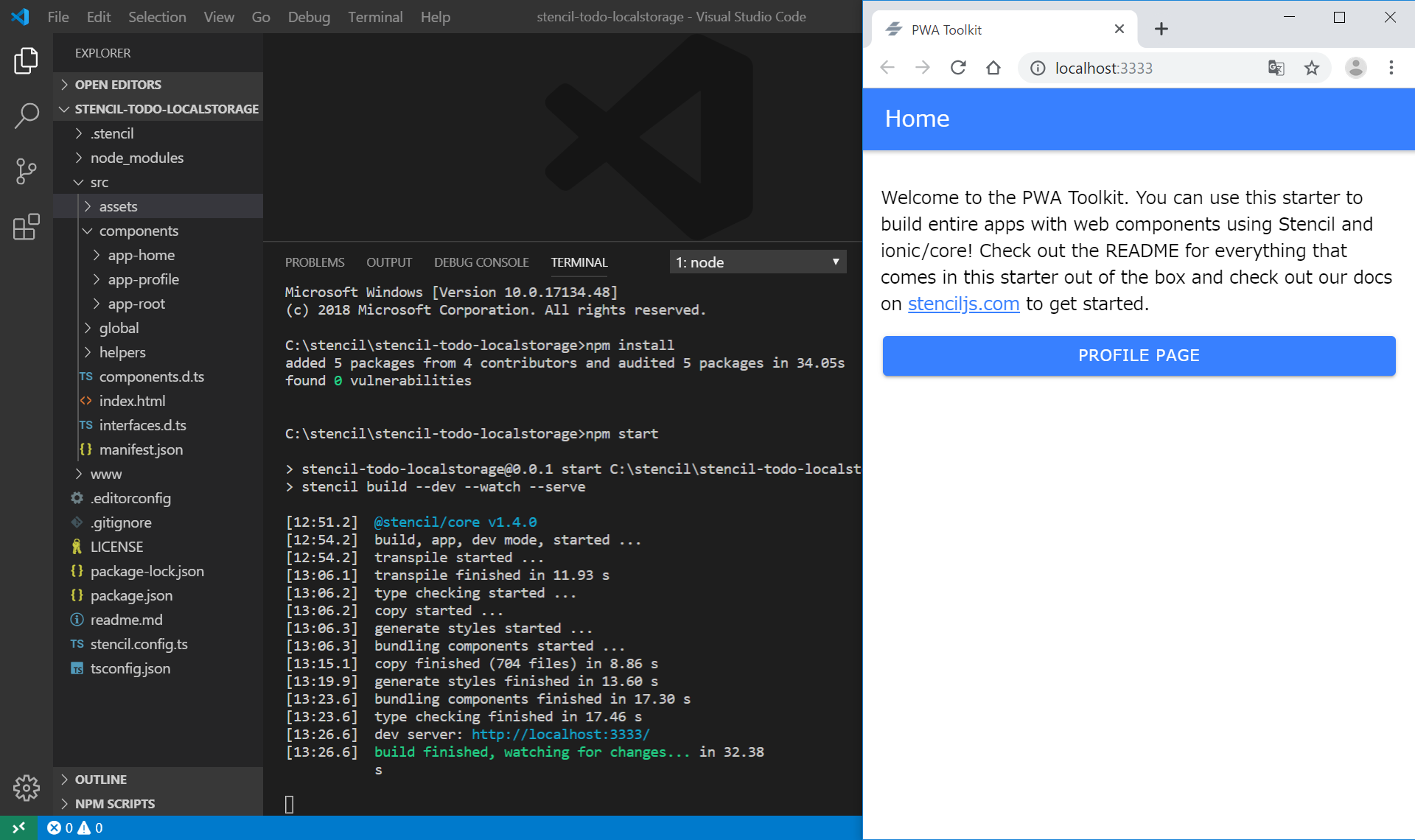Switch to the OUTPUT panel tab
Screen dimensions: 1415x840
click(389, 262)
